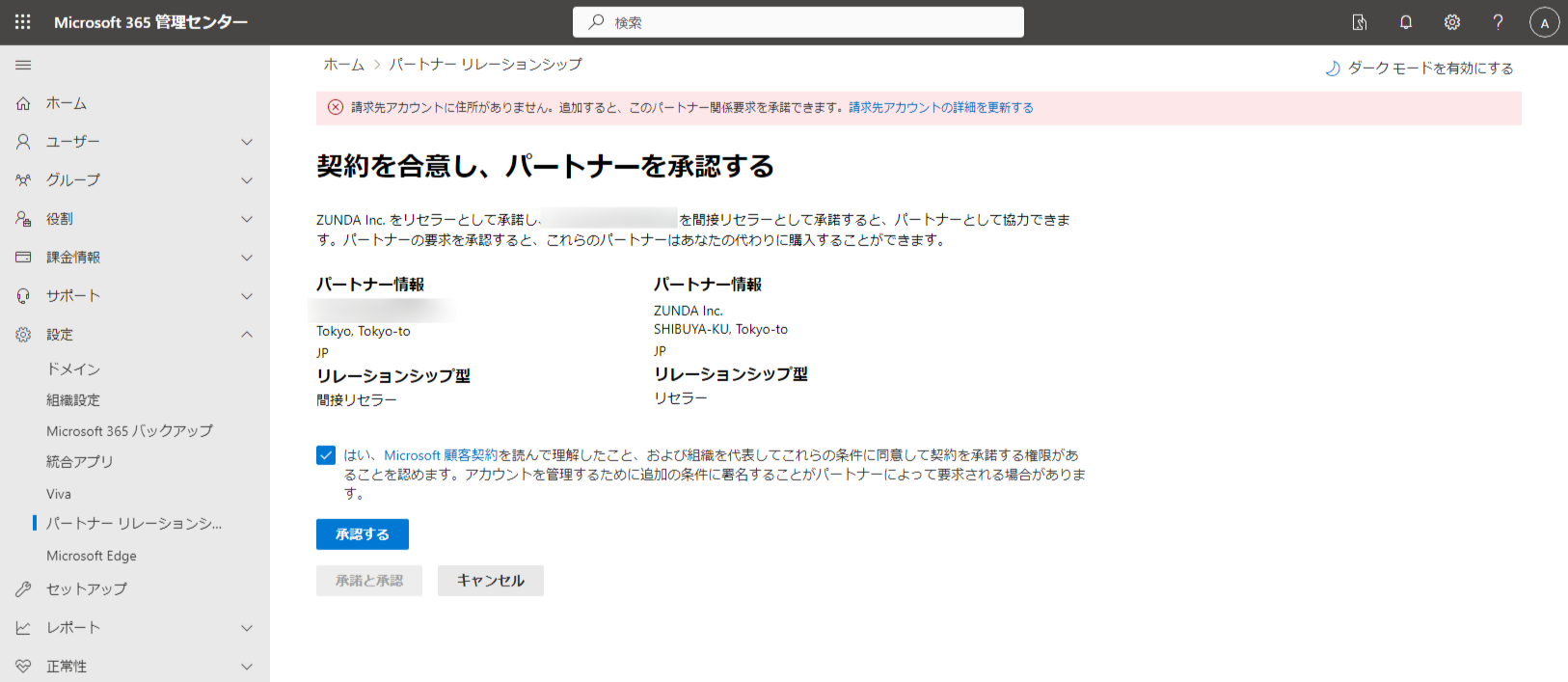The width and height of the screenshot is (1568, 682).
Task: Collapse the 設定 menu chevron
Action: [247, 335]
